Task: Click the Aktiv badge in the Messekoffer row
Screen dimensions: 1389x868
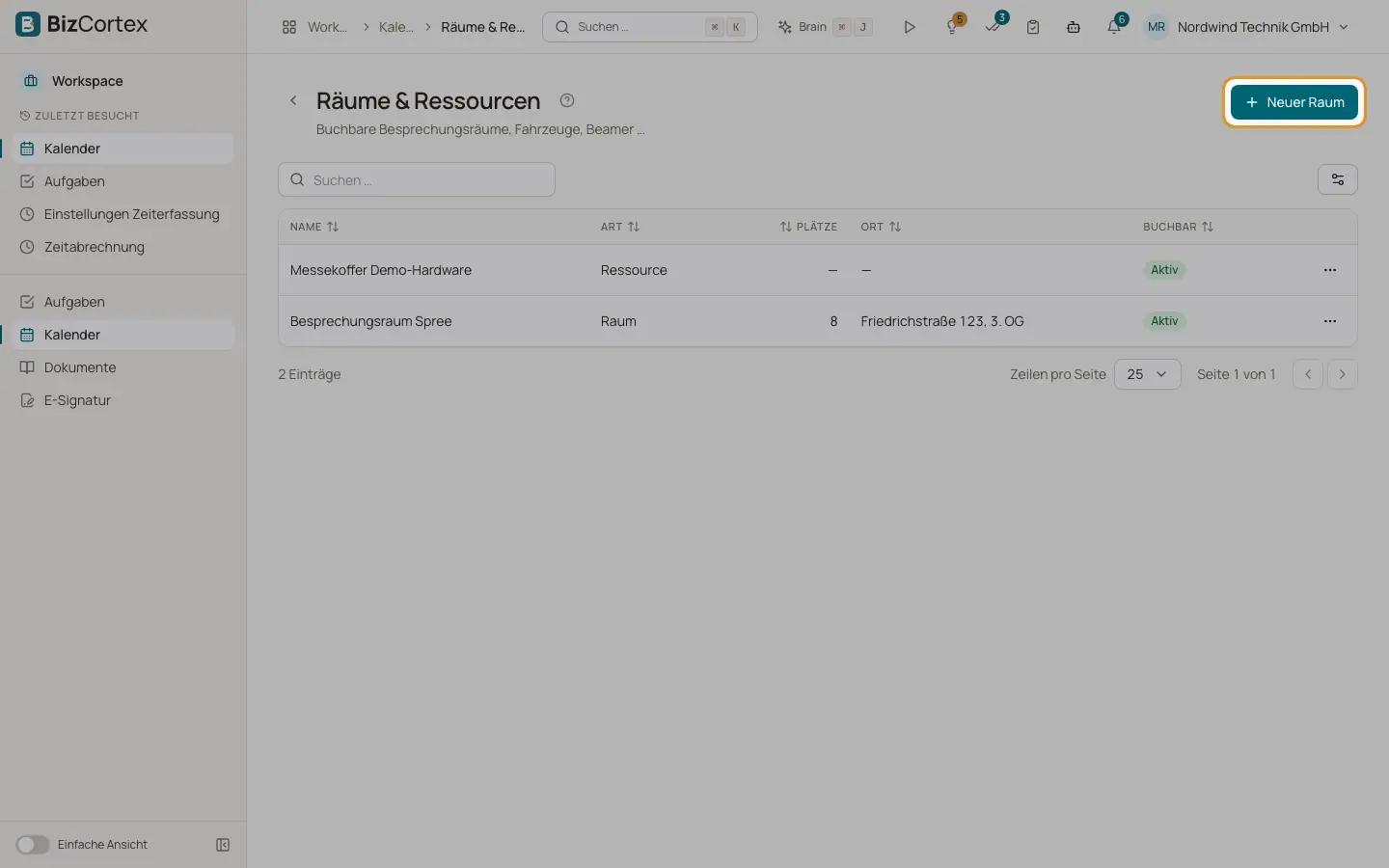Action: [1164, 270]
